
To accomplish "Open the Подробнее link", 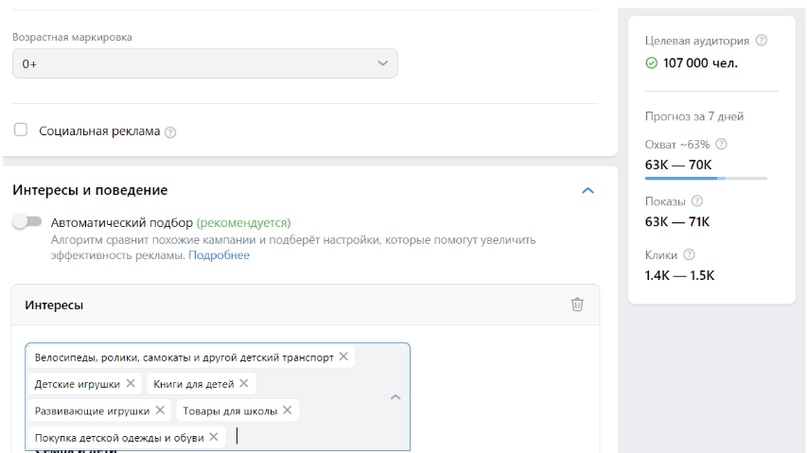I will [x=219, y=255].
